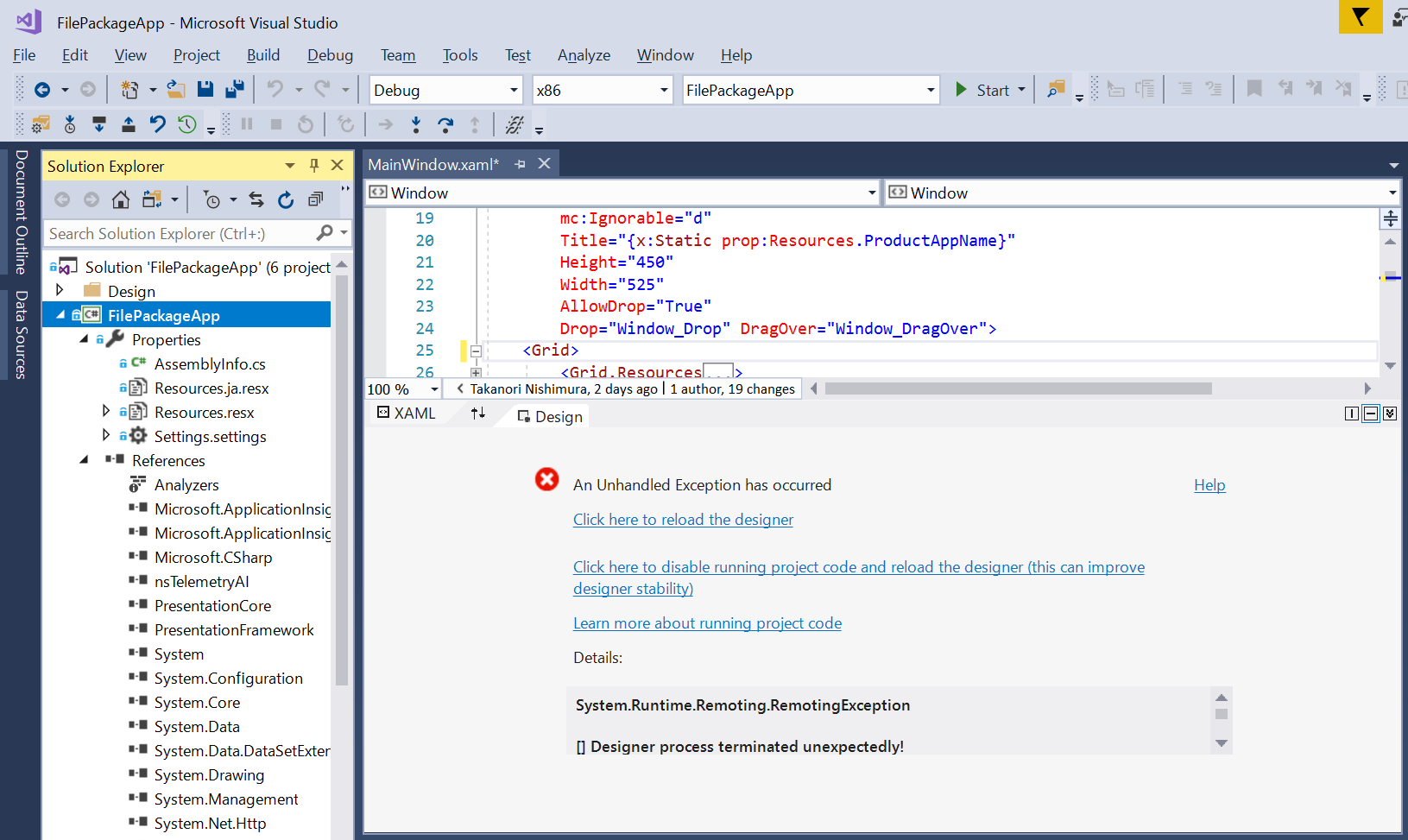The height and width of the screenshot is (840, 1408).
Task: Type in the Search Solution Explorer box
Action: 173,233
